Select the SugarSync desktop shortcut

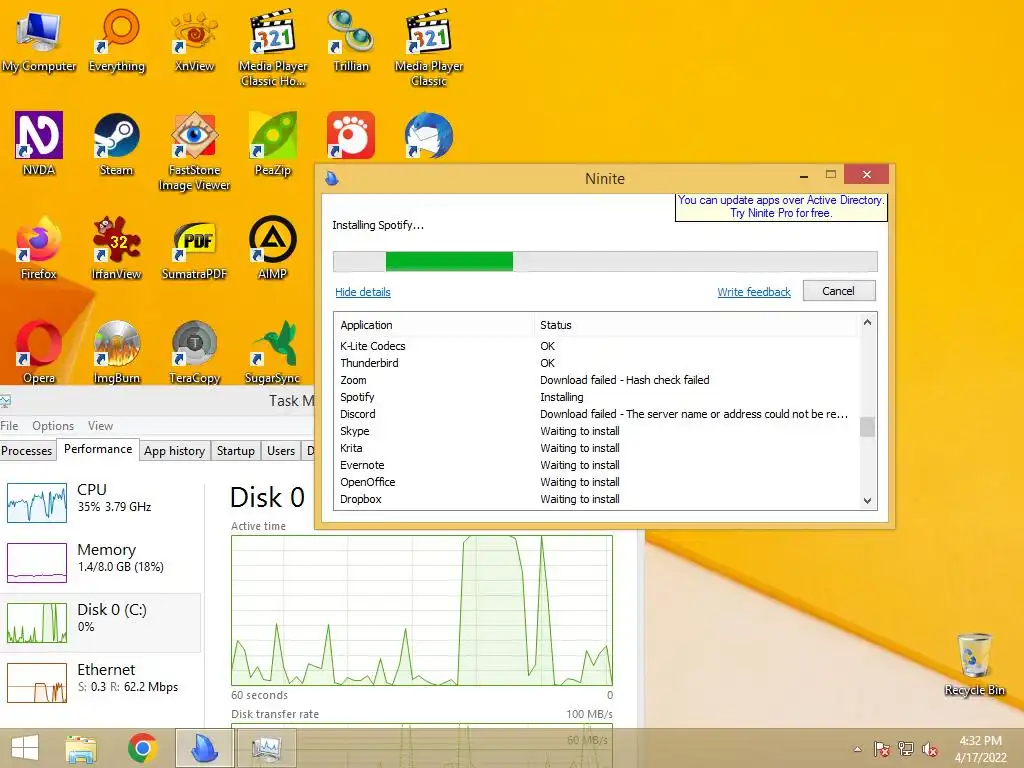[x=273, y=352]
